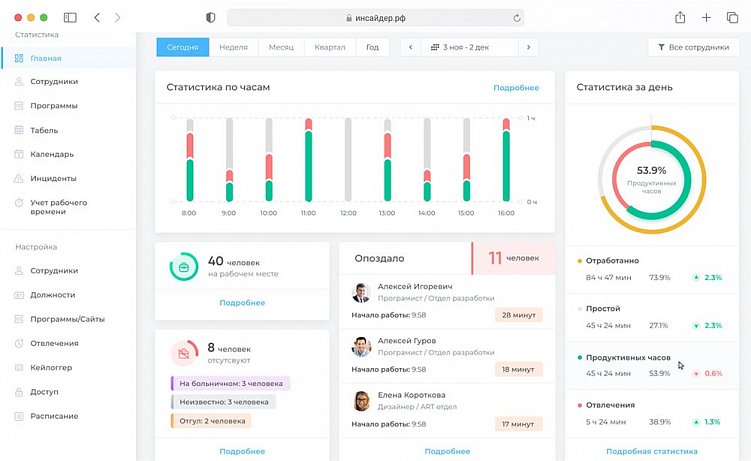Show the browser tab overview icon

(x=732, y=18)
